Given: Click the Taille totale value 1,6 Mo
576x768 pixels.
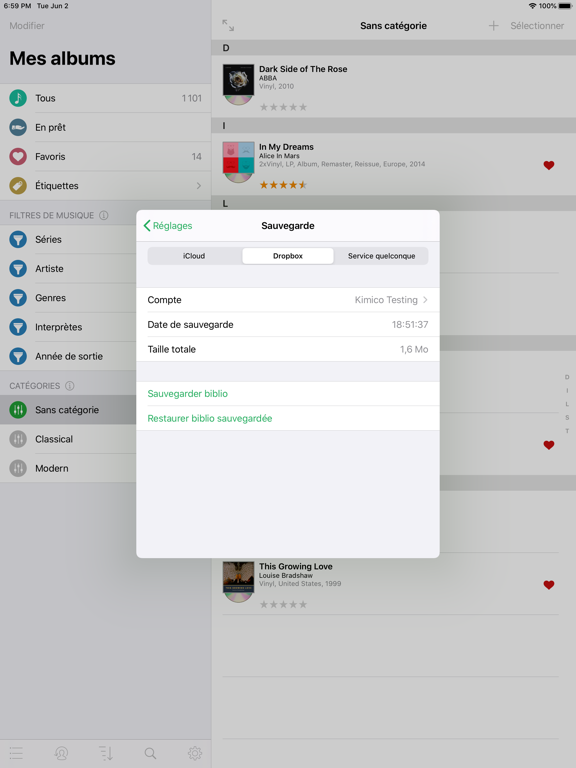Looking at the screenshot, I should point(414,349).
